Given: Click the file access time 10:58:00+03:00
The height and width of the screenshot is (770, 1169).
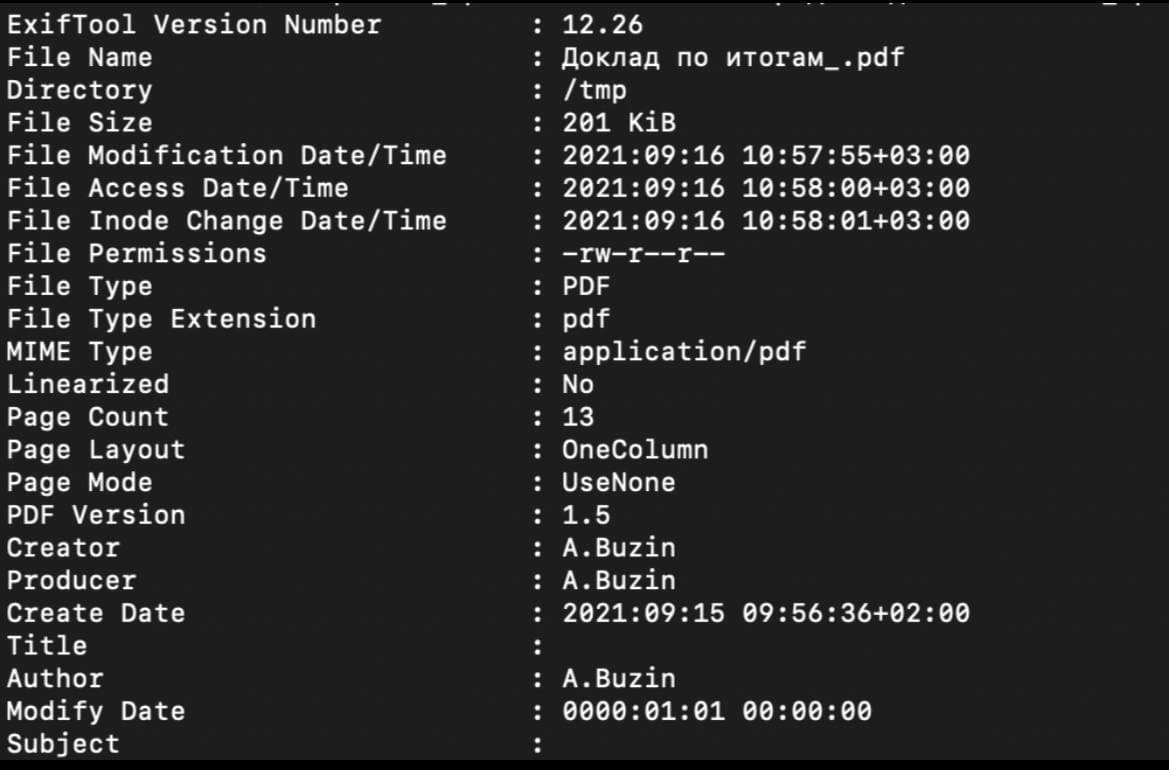Looking at the screenshot, I should pyautogui.click(x=855, y=189).
